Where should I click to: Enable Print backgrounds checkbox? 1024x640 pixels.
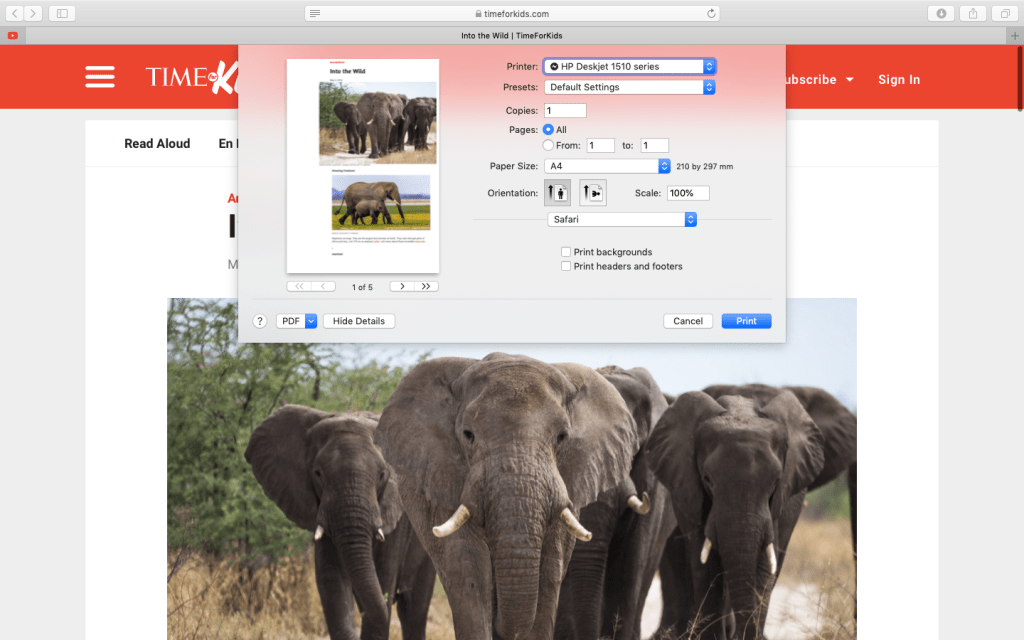coord(566,252)
